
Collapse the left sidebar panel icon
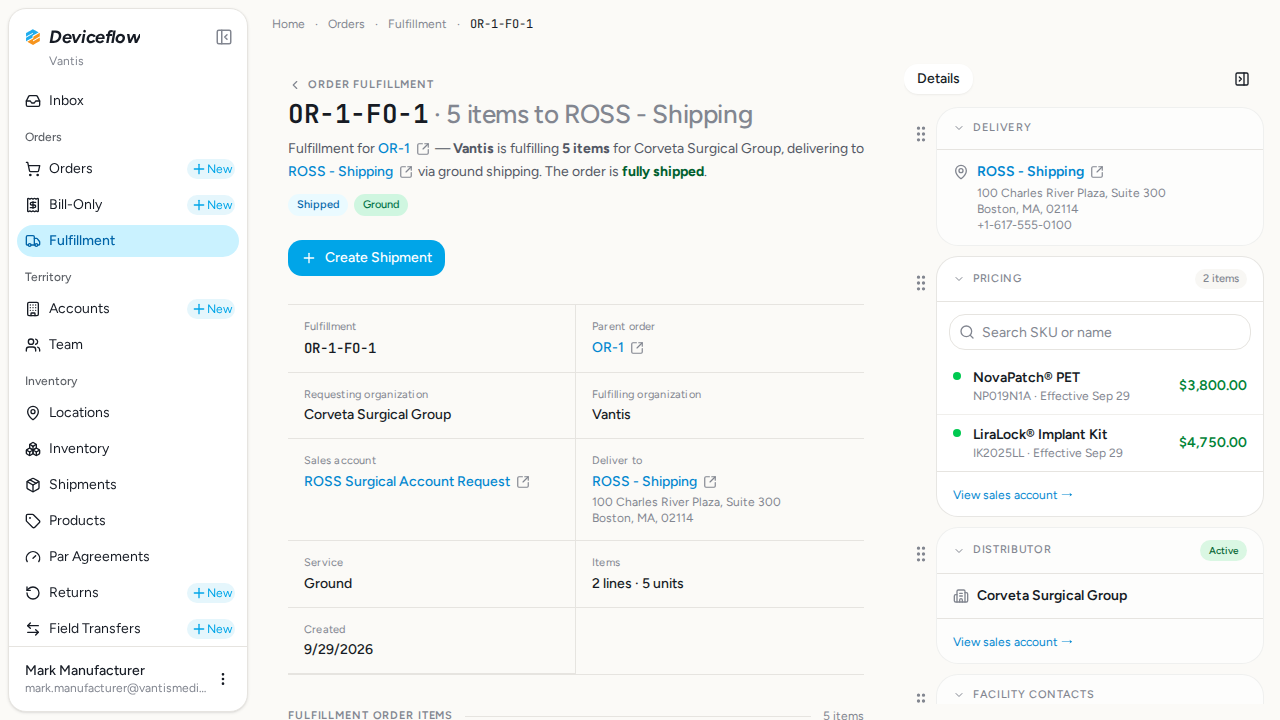(224, 37)
